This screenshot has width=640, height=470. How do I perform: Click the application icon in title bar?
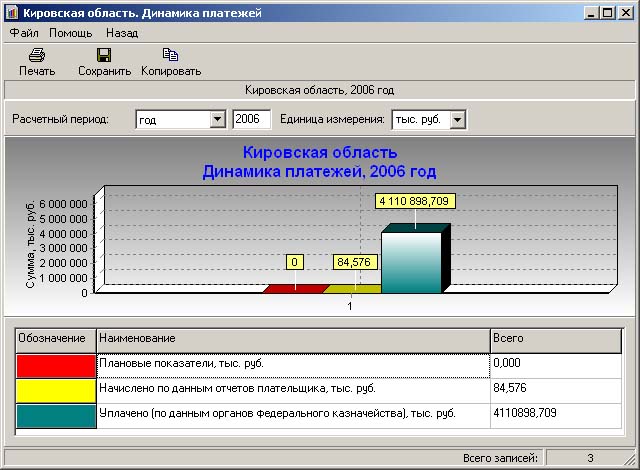click(12, 13)
